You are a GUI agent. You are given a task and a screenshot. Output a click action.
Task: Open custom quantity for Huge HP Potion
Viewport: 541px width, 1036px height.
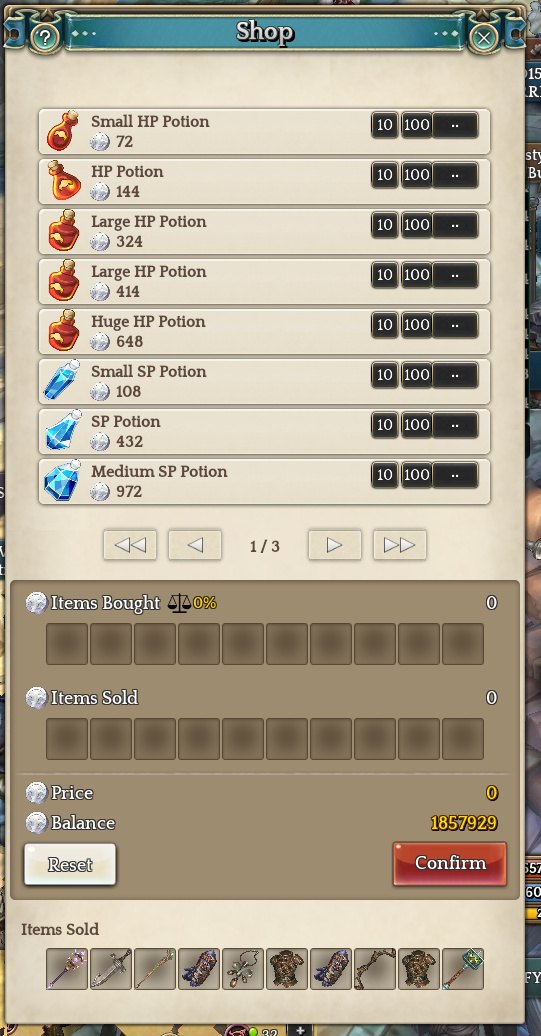pyautogui.click(x=455, y=325)
